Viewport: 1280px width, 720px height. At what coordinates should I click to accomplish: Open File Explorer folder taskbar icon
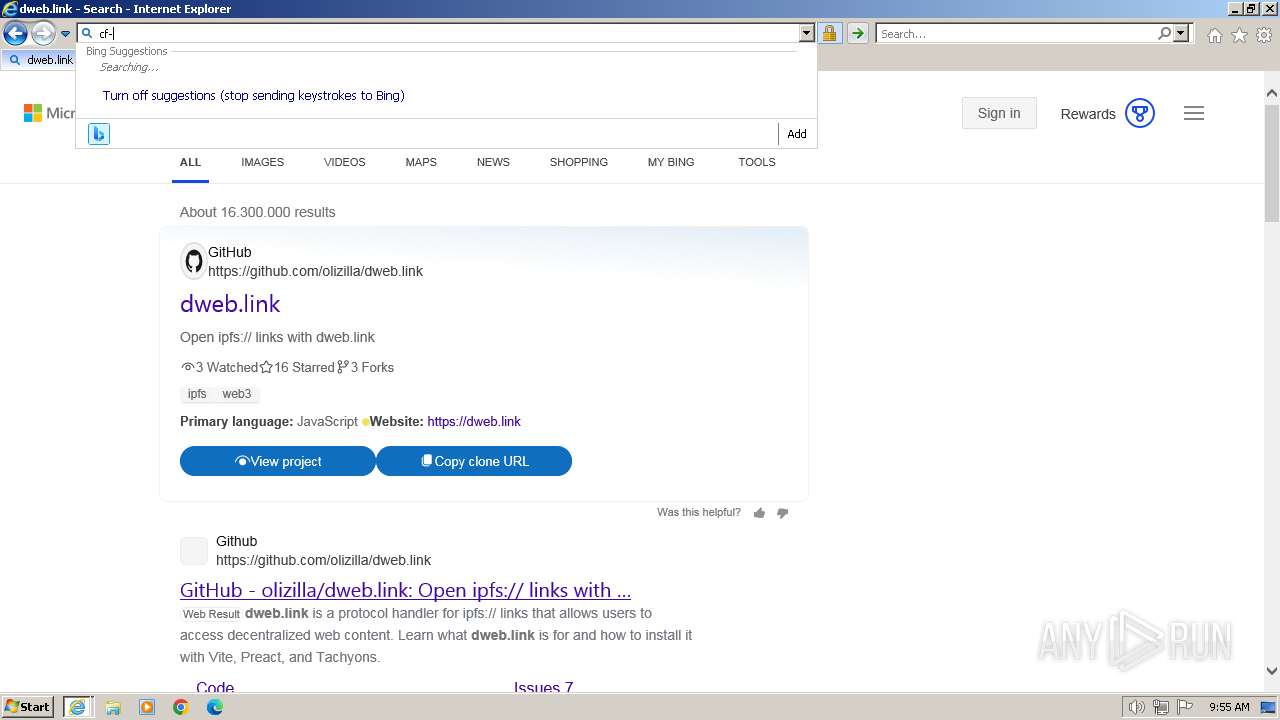tap(112, 707)
